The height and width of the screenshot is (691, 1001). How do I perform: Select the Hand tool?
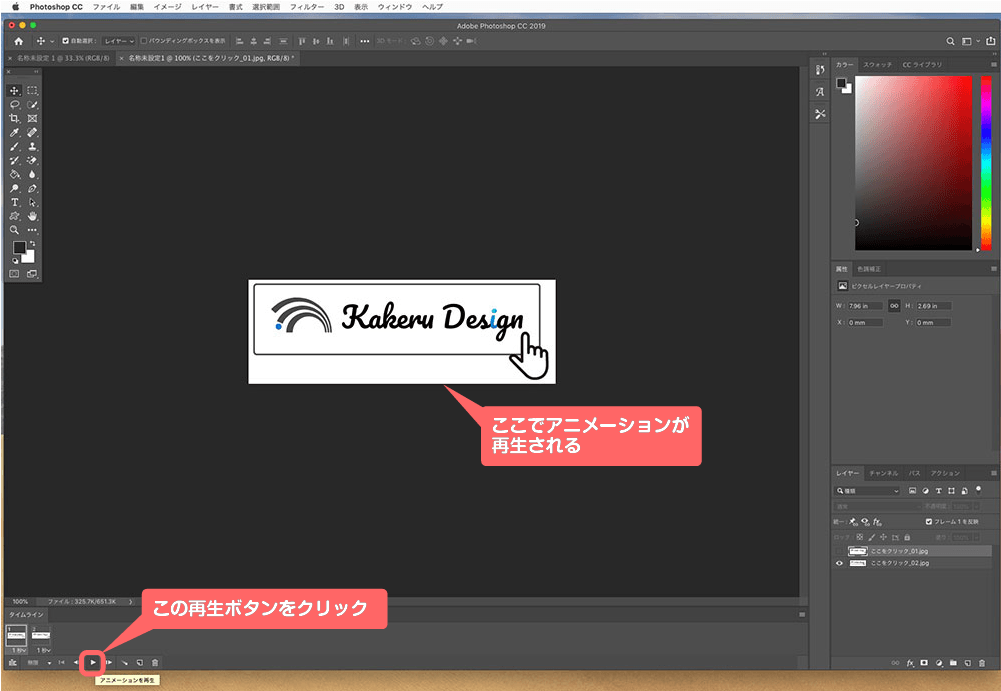coord(32,216)
